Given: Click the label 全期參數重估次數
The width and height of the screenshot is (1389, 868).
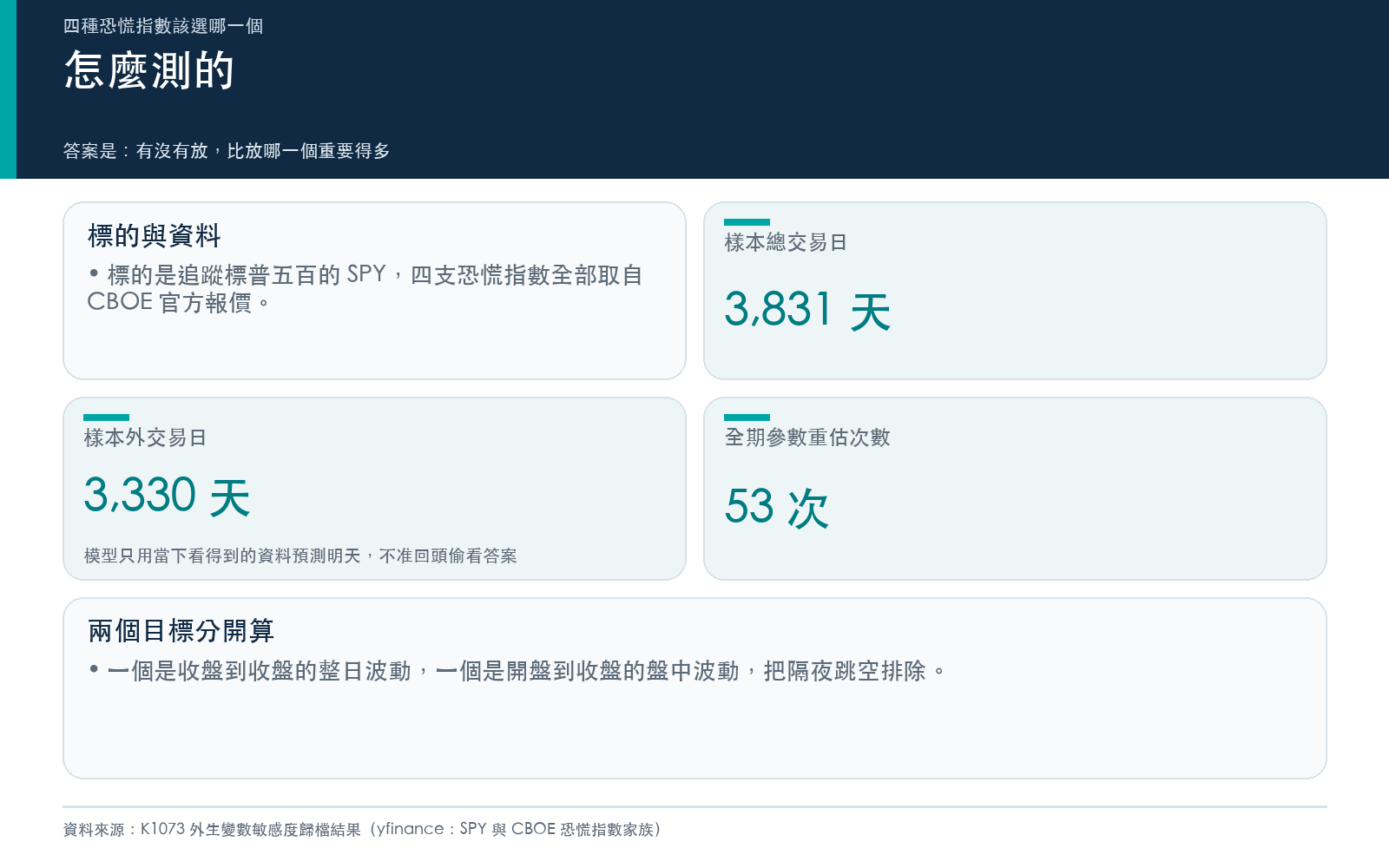Looking at the screenshot, I should [x=807, y=437].
